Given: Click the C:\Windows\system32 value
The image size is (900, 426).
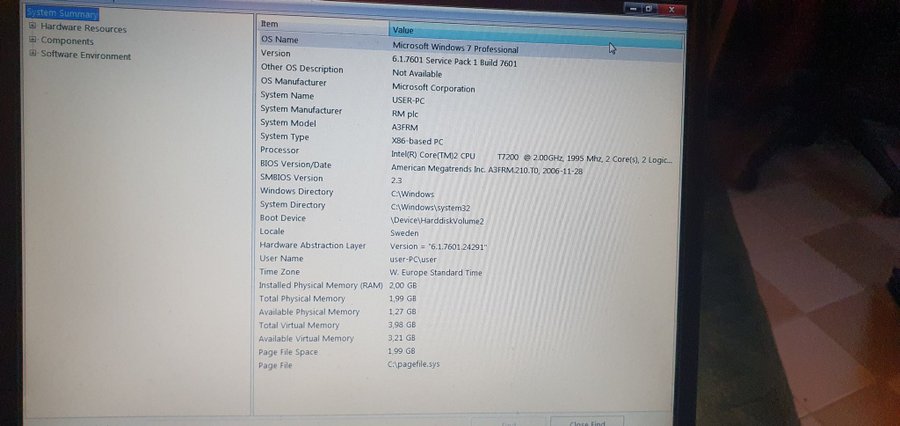Looking at the screenshot, I should pyautogui.click(x=430, y=208).
